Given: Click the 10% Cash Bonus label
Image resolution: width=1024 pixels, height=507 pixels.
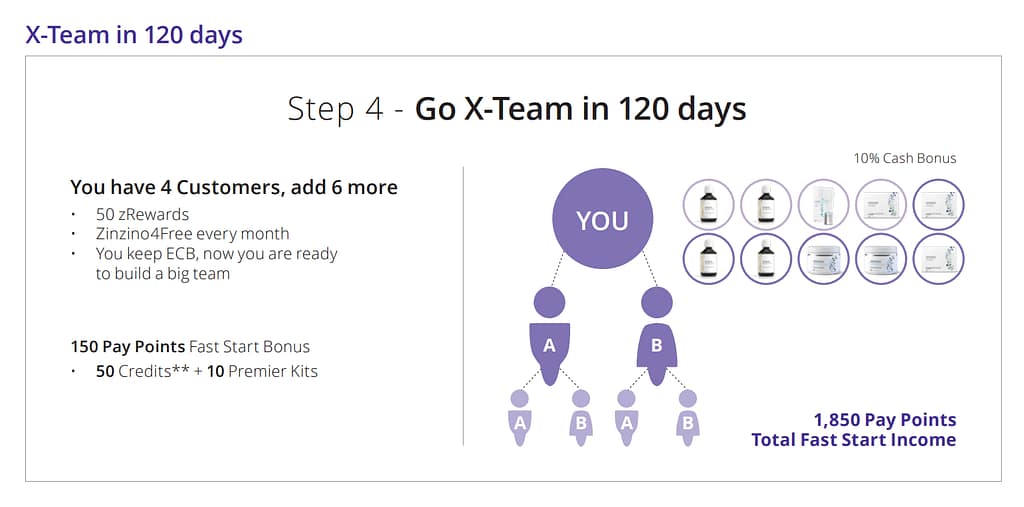Looking at the screenshot, I should pyautogui.click(x=904, y=158).
